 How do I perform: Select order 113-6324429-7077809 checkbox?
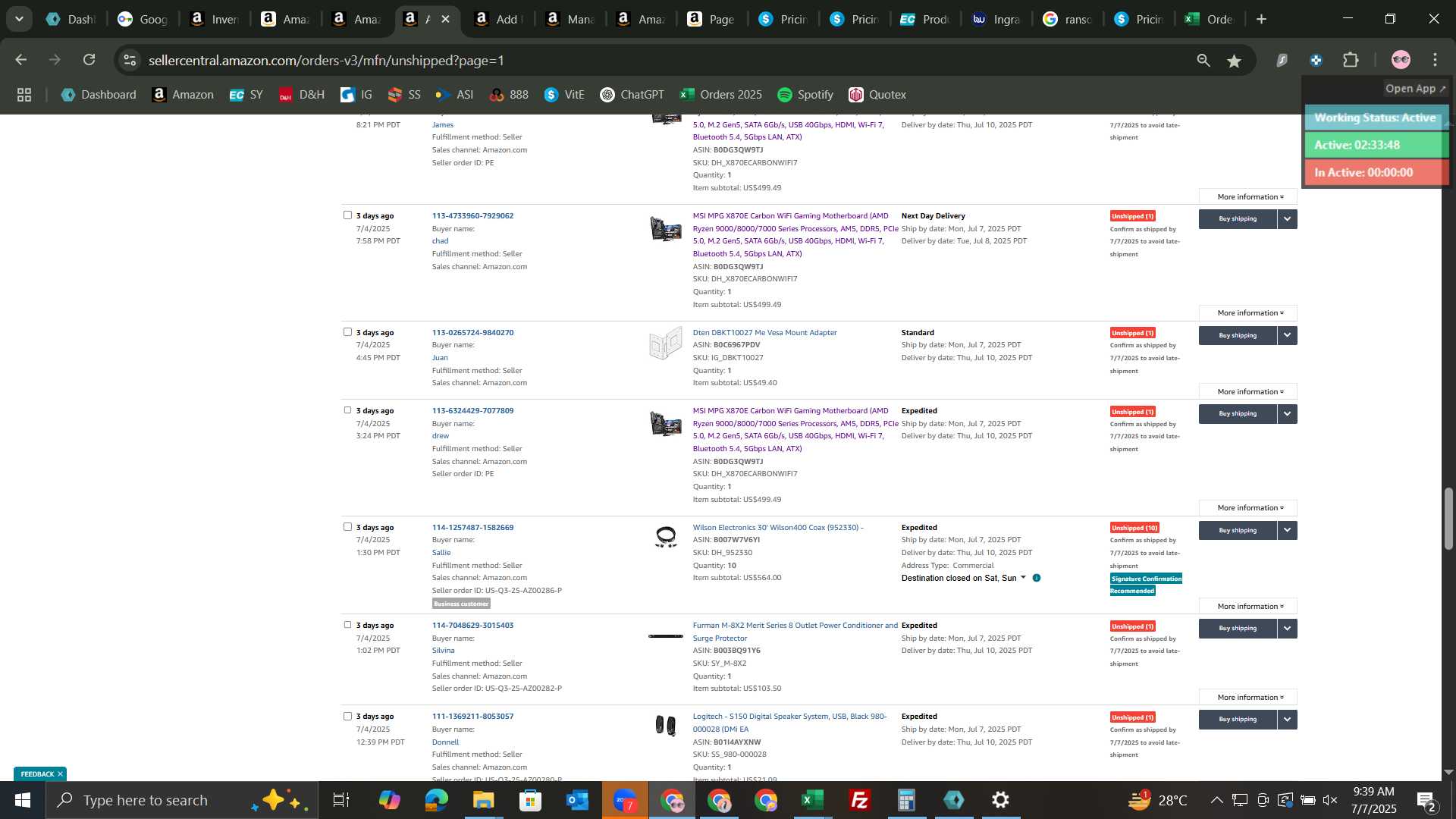pos(347,410)
